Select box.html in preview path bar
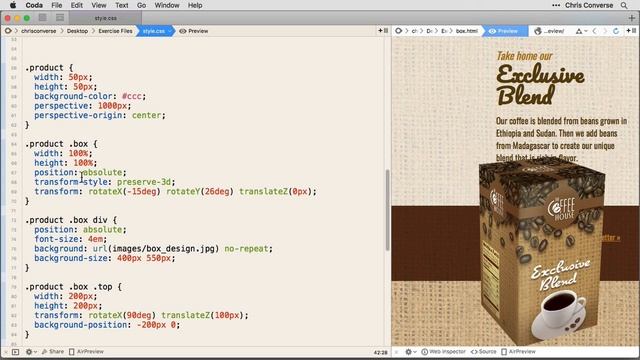Image resolution: width=640 pixels, height=360 pixels. [467, 31]
